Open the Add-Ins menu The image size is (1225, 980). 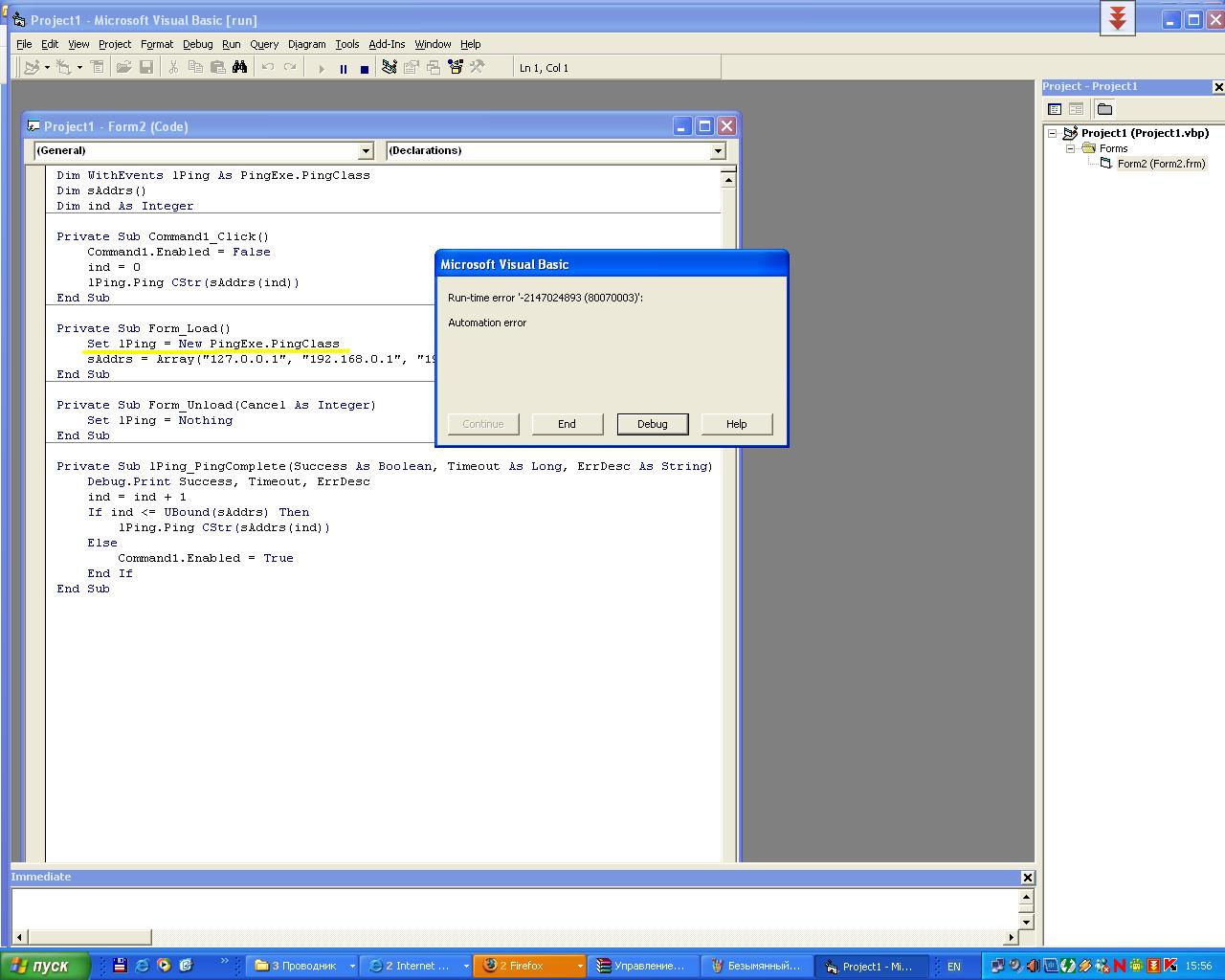click(387, 44)
